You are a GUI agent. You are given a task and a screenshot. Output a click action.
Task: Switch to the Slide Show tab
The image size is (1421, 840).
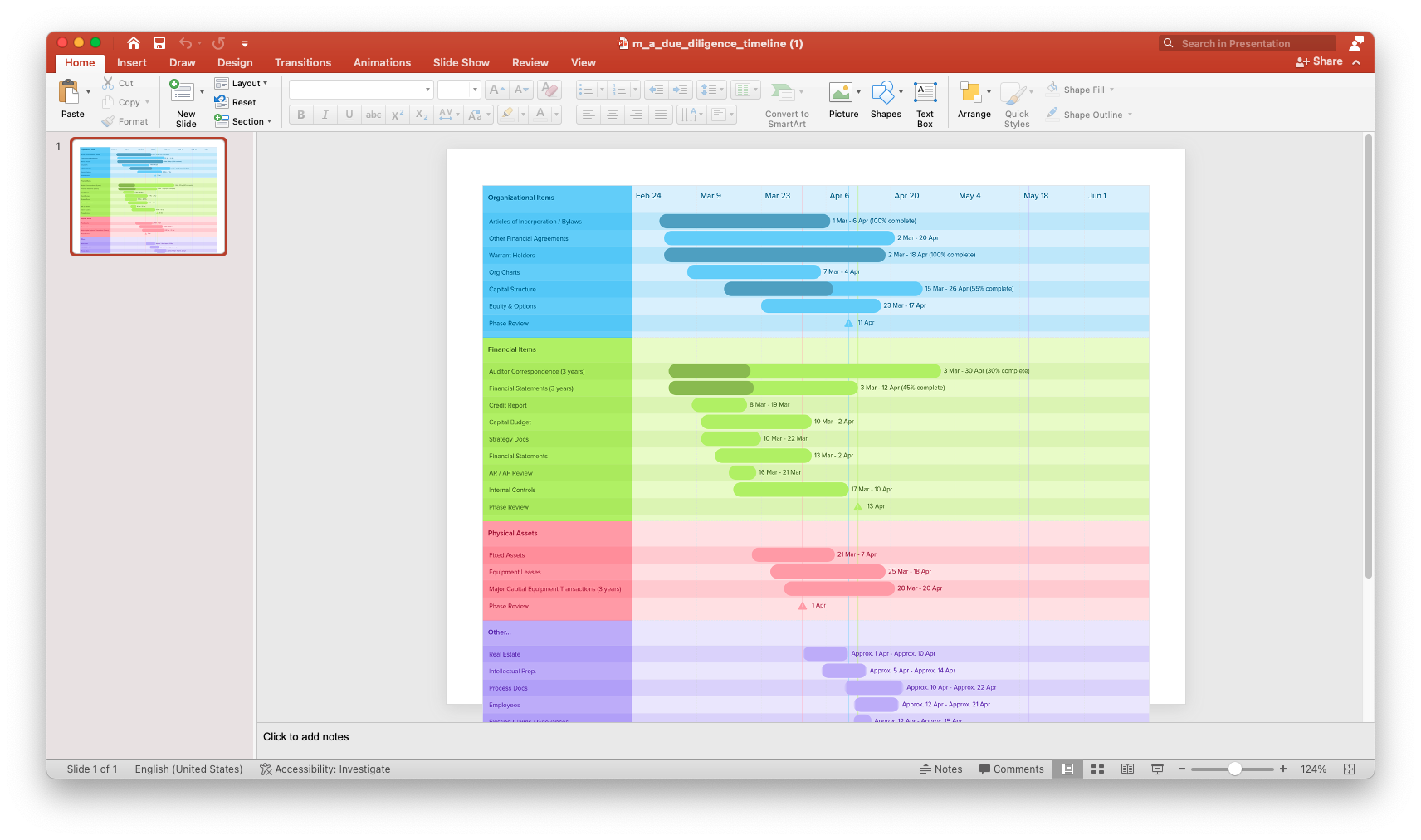(x=461, y=62)
